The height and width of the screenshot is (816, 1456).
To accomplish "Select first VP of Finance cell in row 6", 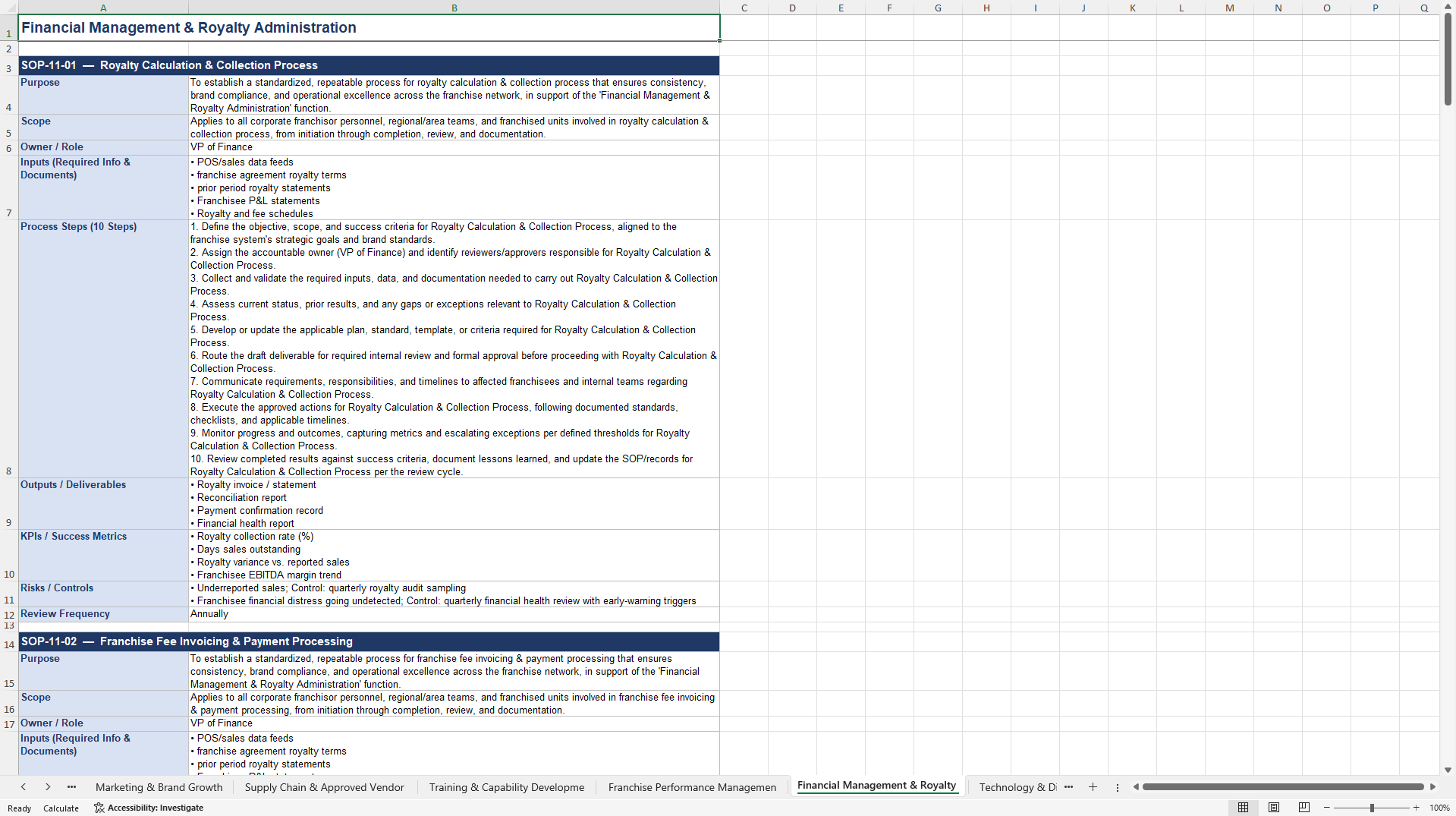I will (454, 147).
